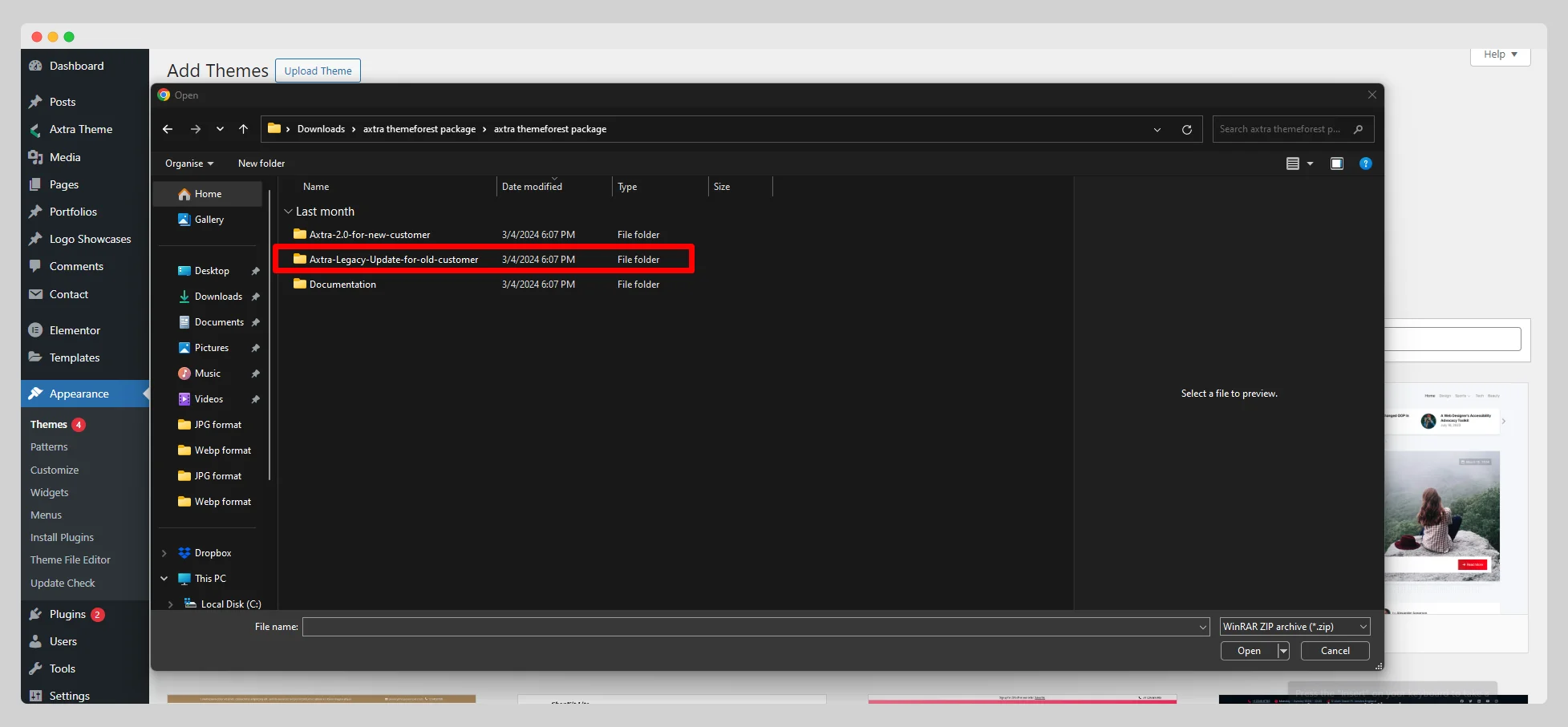Open the Organise menu
This screenshot has width=1568, height=727.
(x=189, y=164)
